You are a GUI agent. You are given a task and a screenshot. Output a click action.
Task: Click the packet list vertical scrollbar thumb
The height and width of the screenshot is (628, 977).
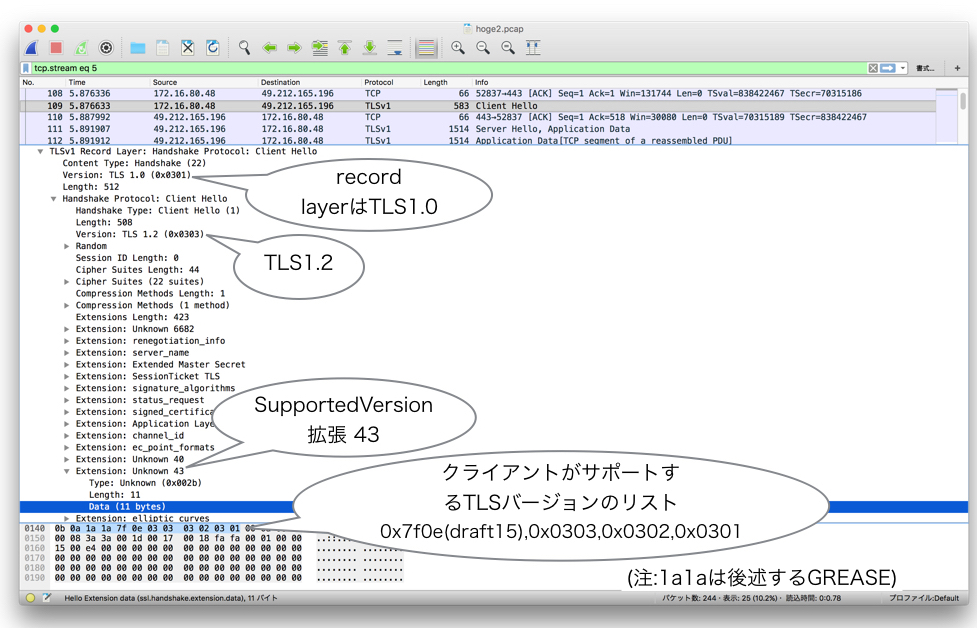click(x=963, y=101)
